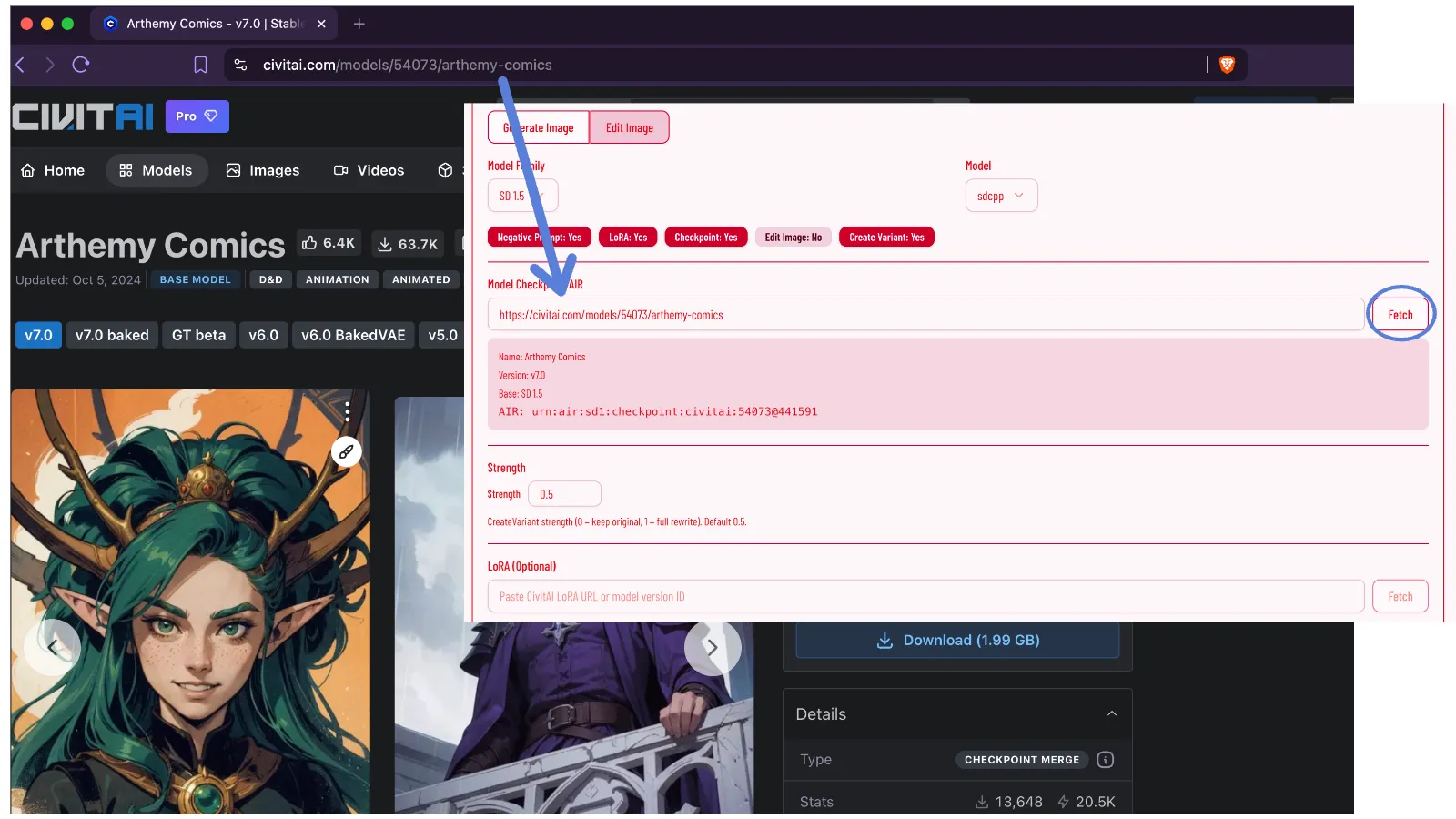Click the D&D tag
The height and width of the screenshot is (819, 1456).
[271, 280]
